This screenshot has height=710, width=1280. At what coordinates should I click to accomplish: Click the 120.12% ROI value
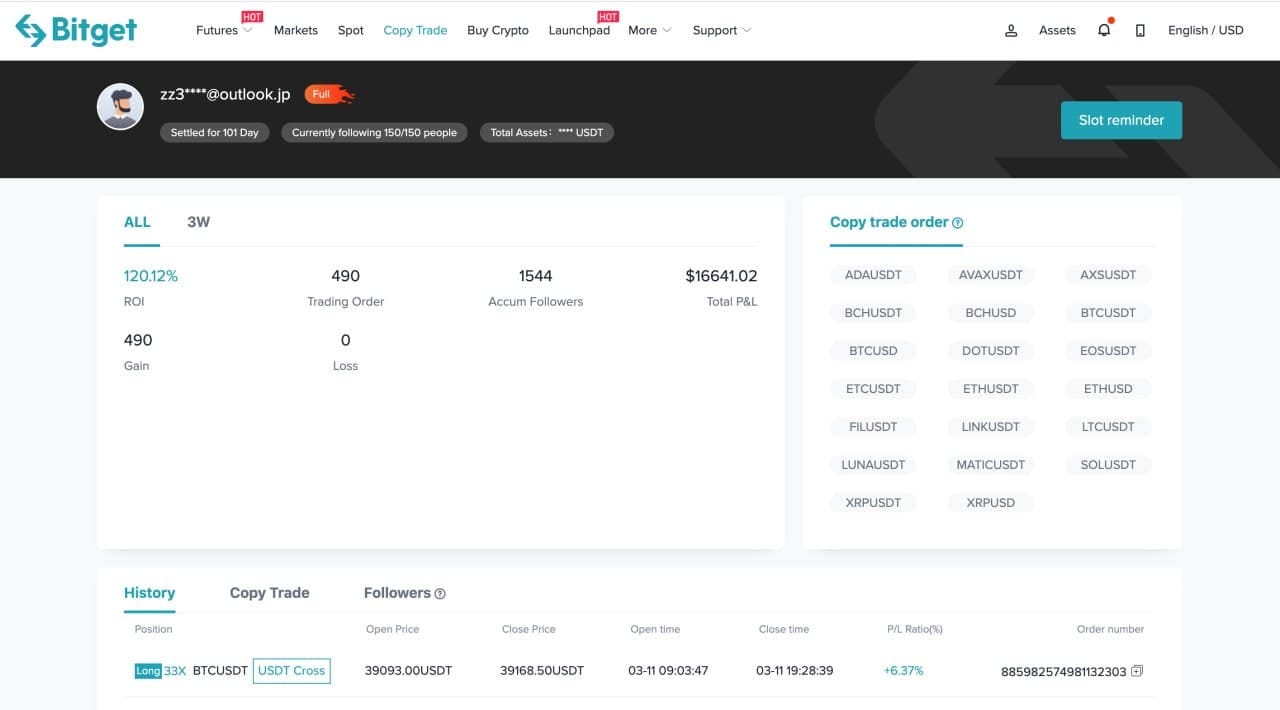[x=151, y=276]
